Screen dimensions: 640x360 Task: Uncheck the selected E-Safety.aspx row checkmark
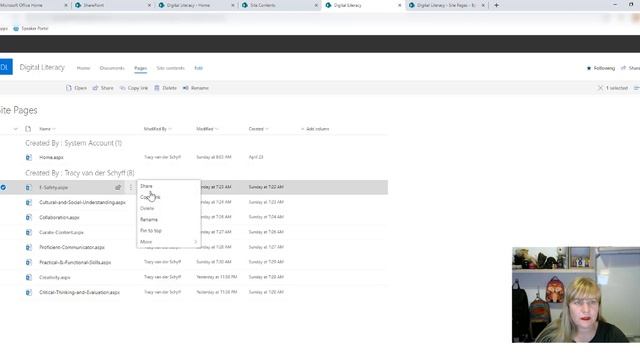click(x=3, y=187)
